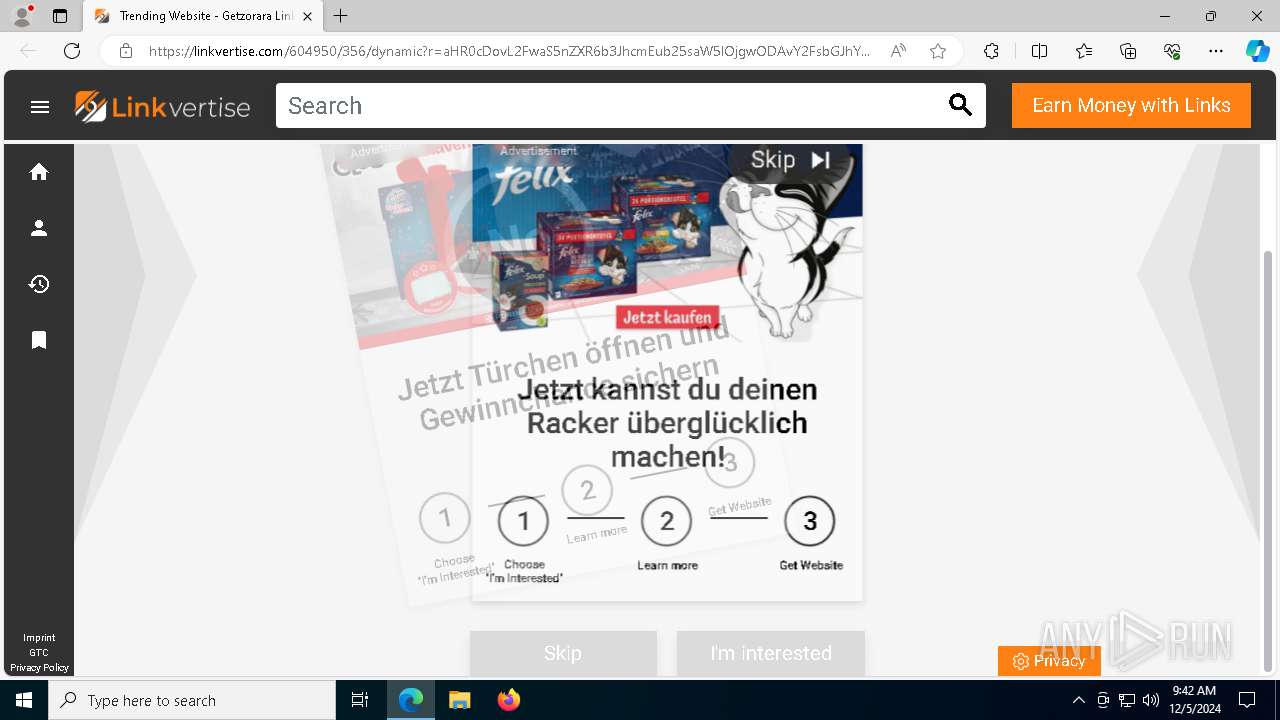The width and height of the screenshot is (1280, 720).
Task: Open the history sidebar icon
Action: pyautogui.click(x=39, y=284)
